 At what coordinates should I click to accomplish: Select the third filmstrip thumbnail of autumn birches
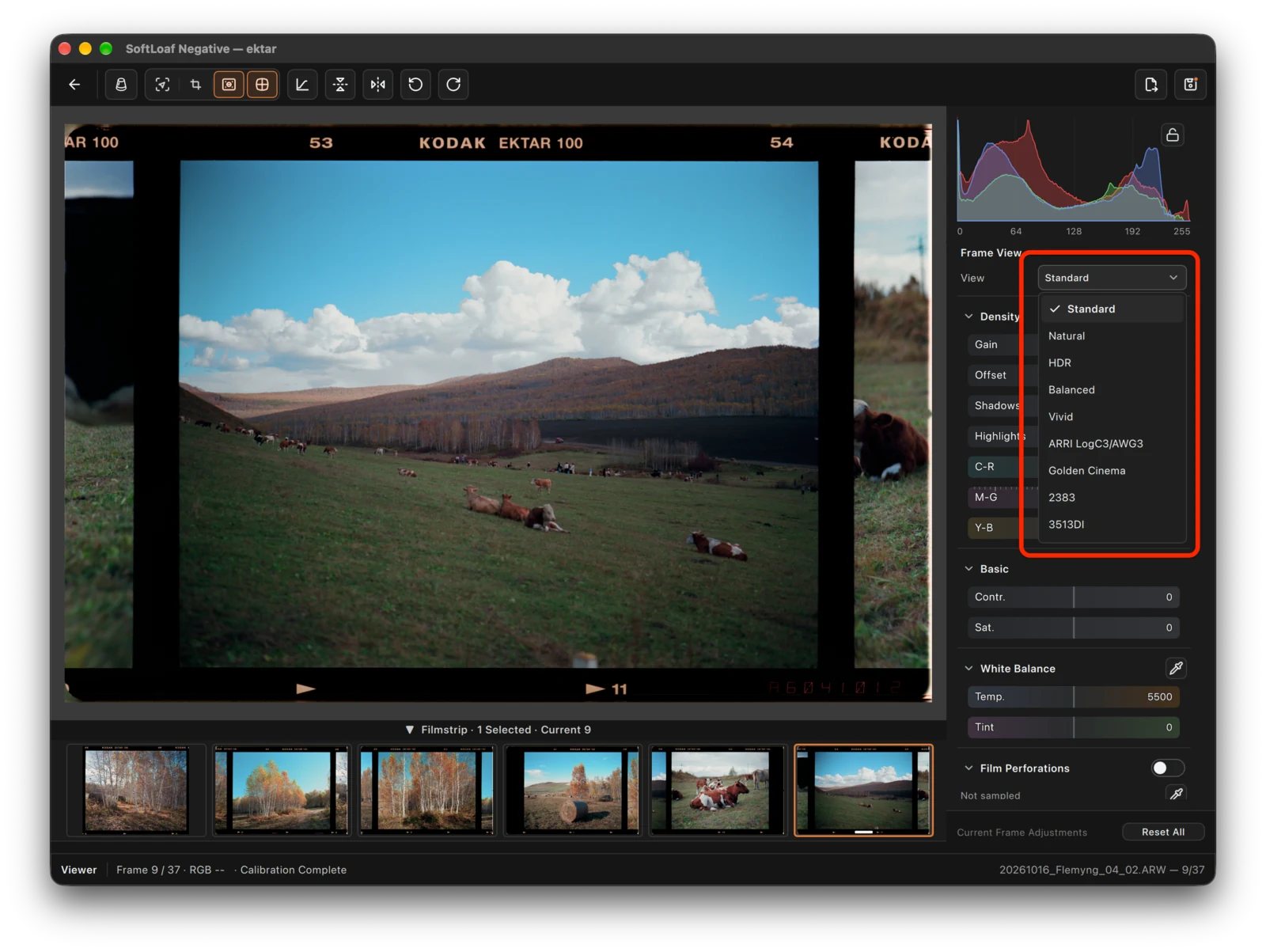[426, 791]
